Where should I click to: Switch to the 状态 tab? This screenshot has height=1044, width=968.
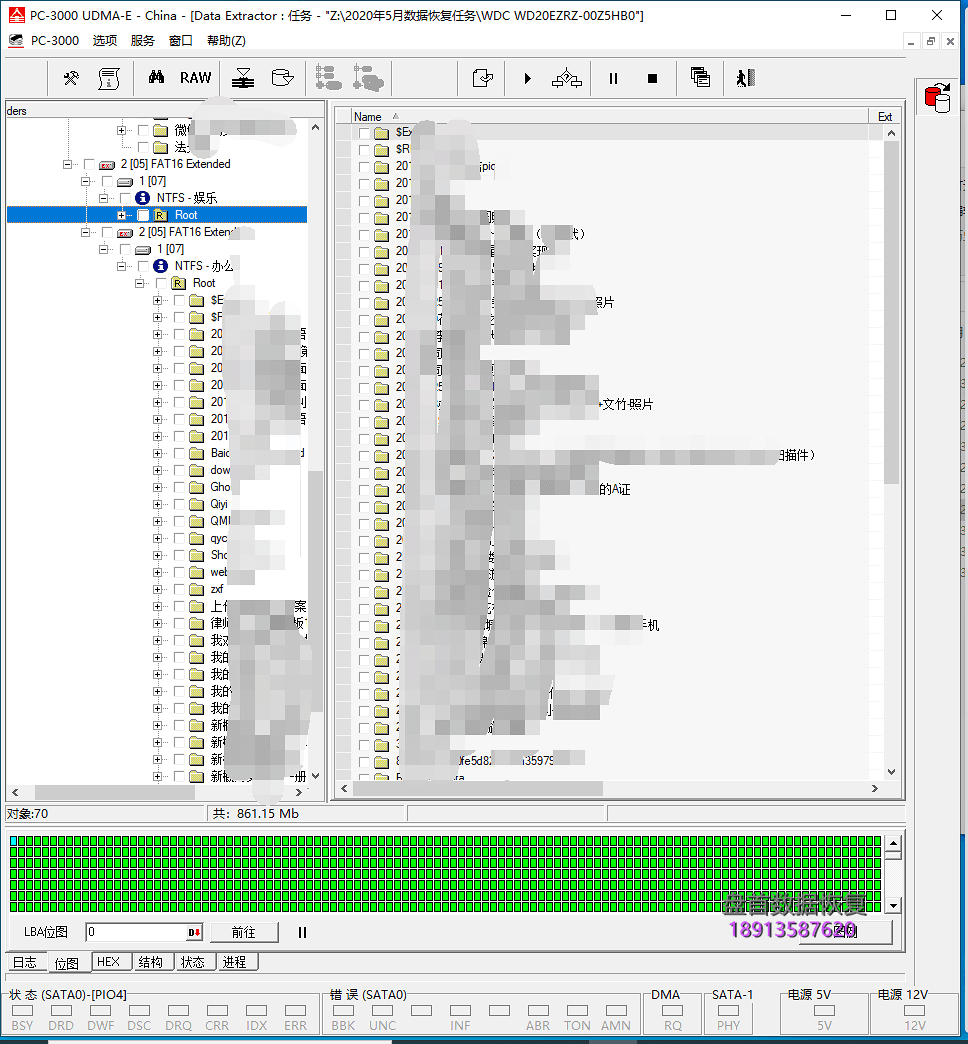tap(193, 961)
